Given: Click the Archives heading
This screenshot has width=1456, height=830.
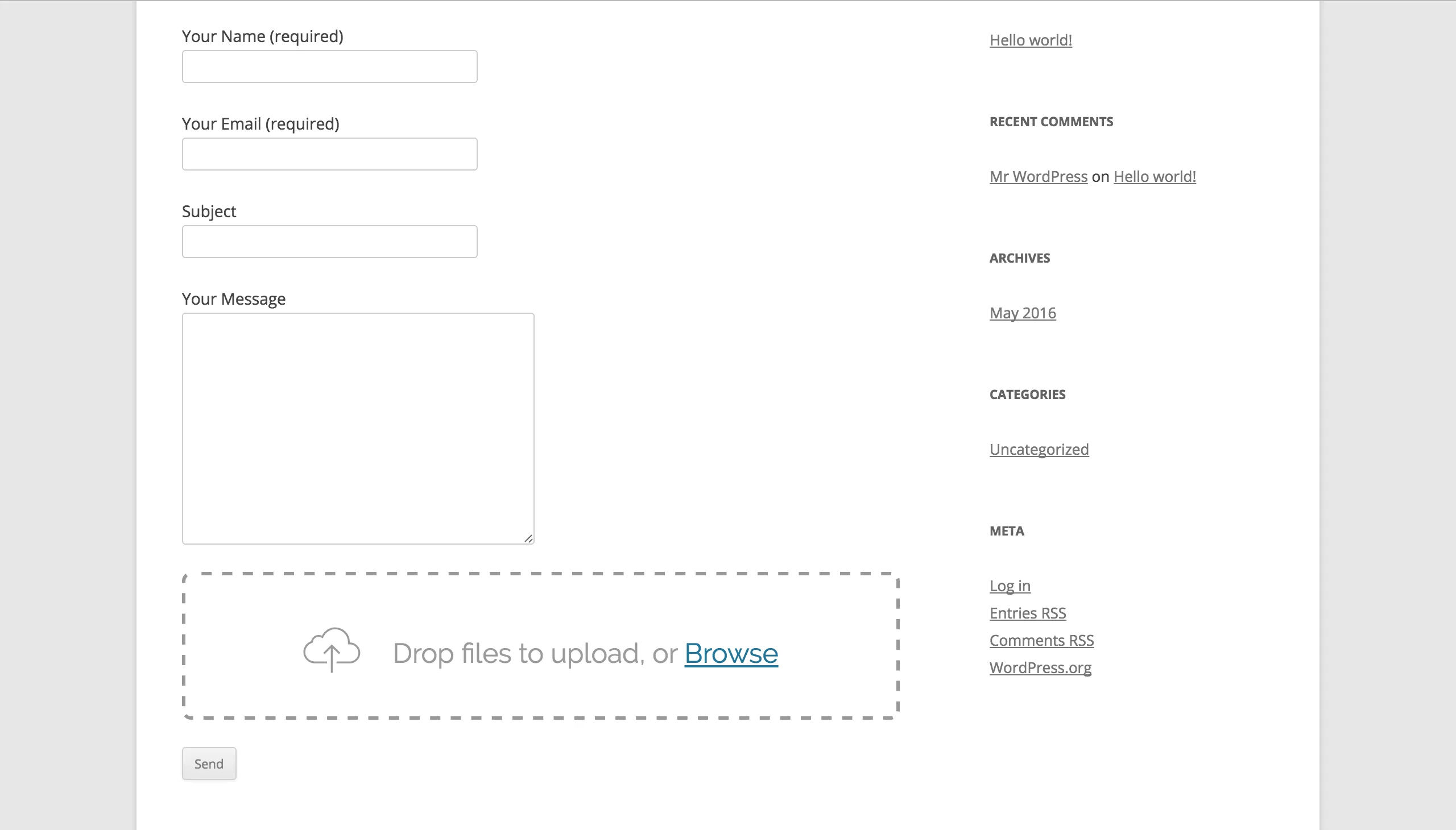Looking at the screenshot, I should point(1019,258).
